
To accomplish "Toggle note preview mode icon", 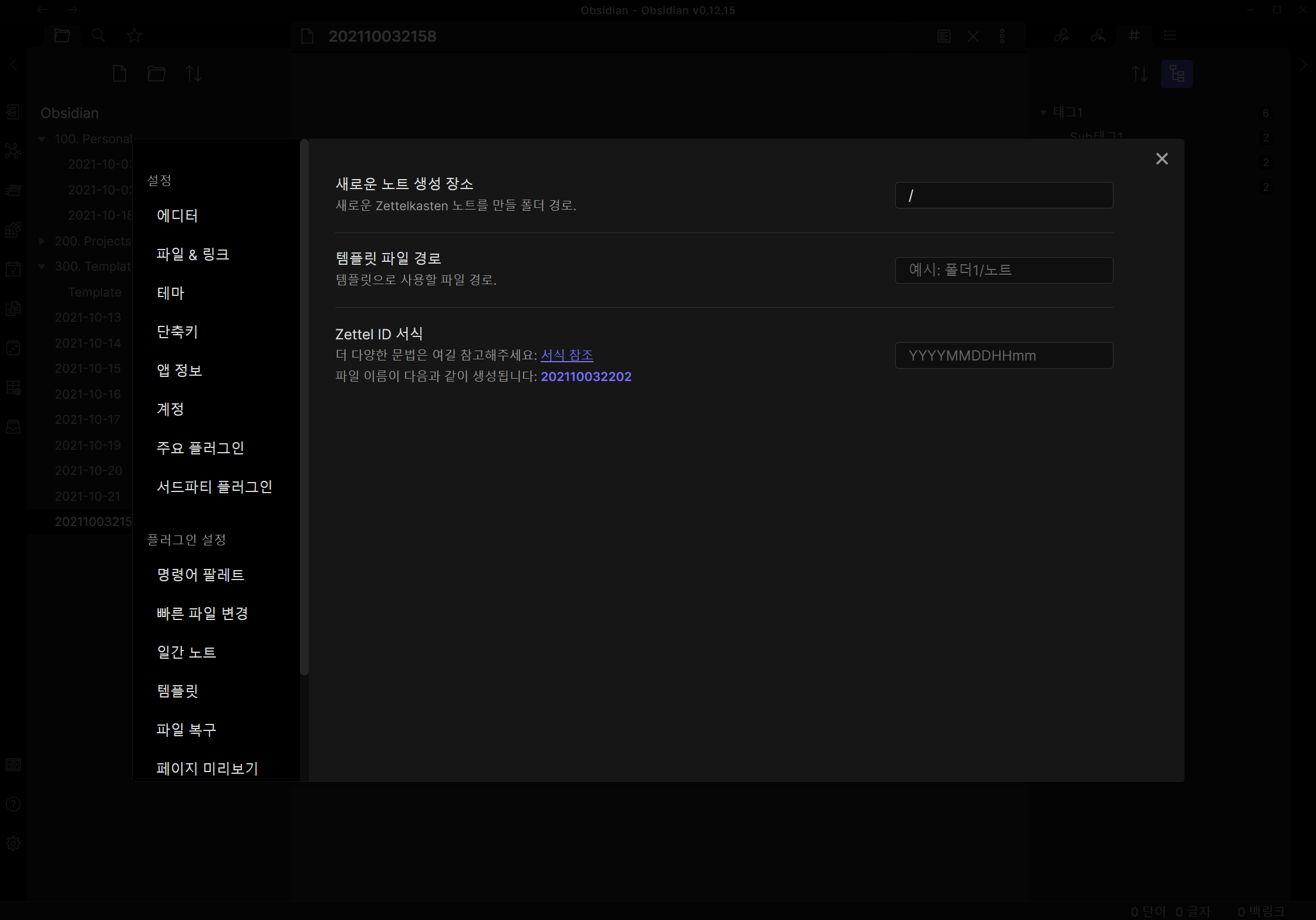I will 944,36.
